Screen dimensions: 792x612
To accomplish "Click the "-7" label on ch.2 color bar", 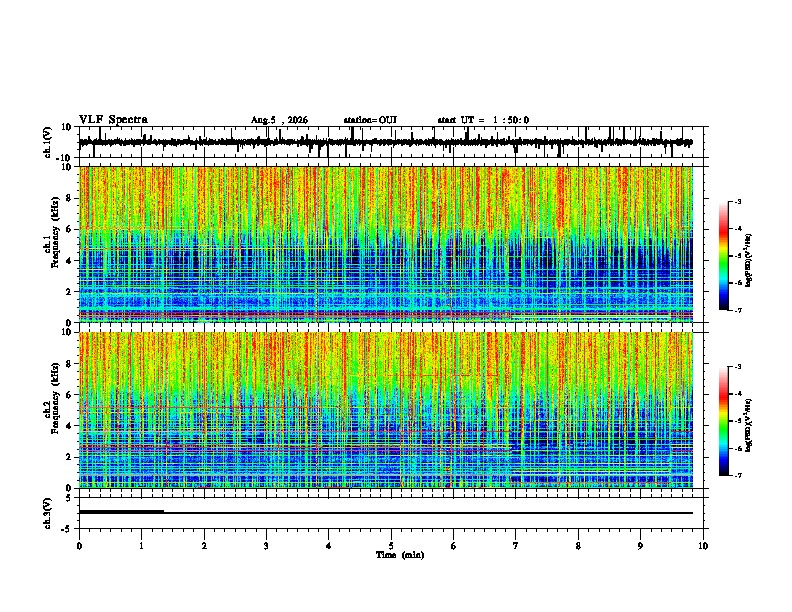I will pyautogui.click(x=738, y=476).
